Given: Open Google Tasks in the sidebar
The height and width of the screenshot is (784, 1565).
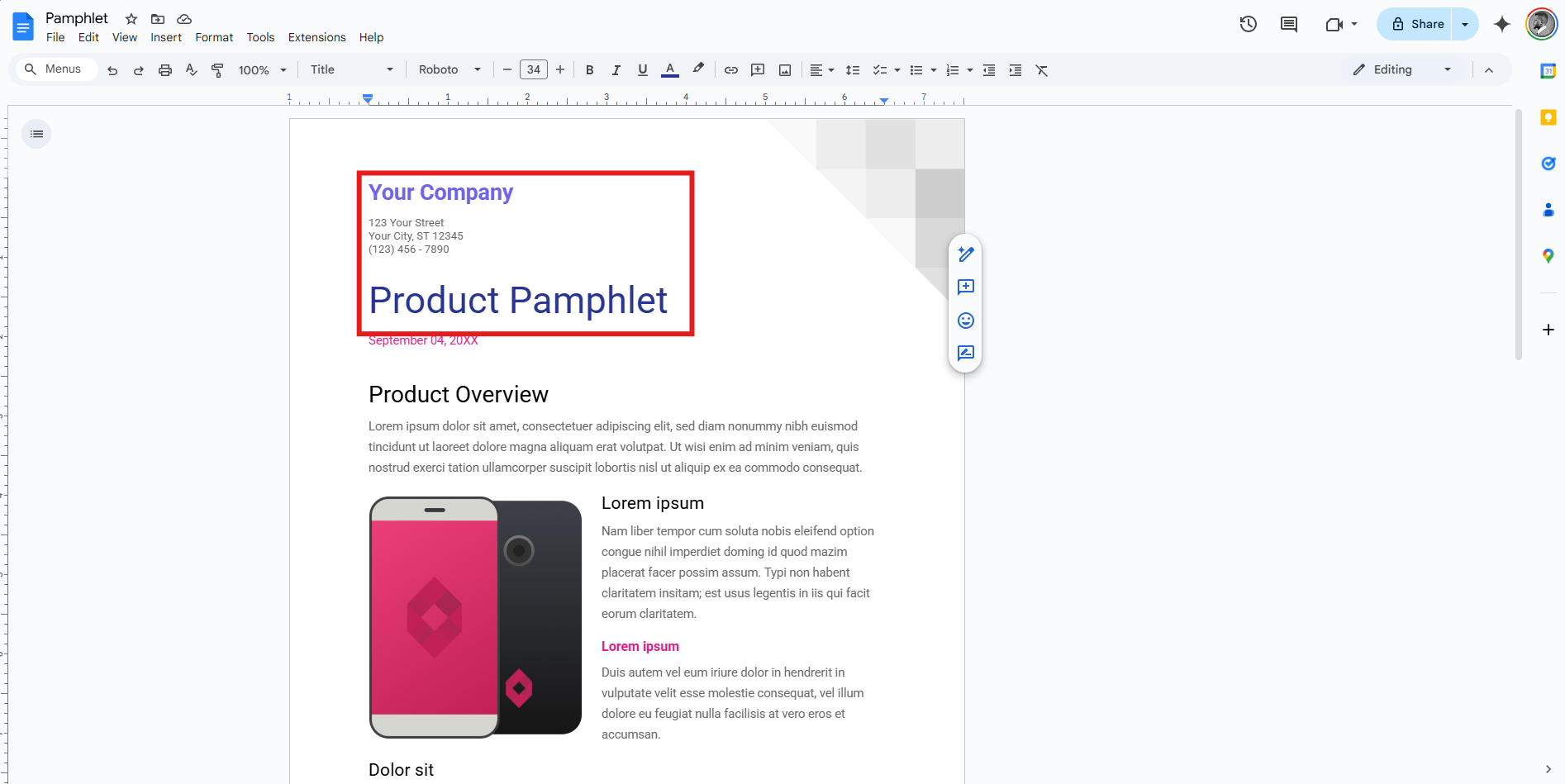Looking at the screenshot, I should point(1548,164).
